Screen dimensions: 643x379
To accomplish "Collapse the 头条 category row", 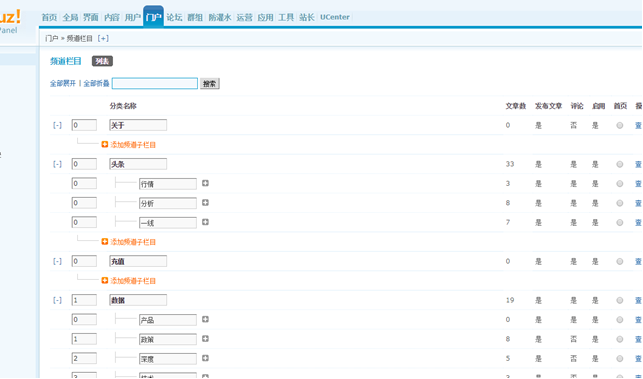I will pos(57,164).
